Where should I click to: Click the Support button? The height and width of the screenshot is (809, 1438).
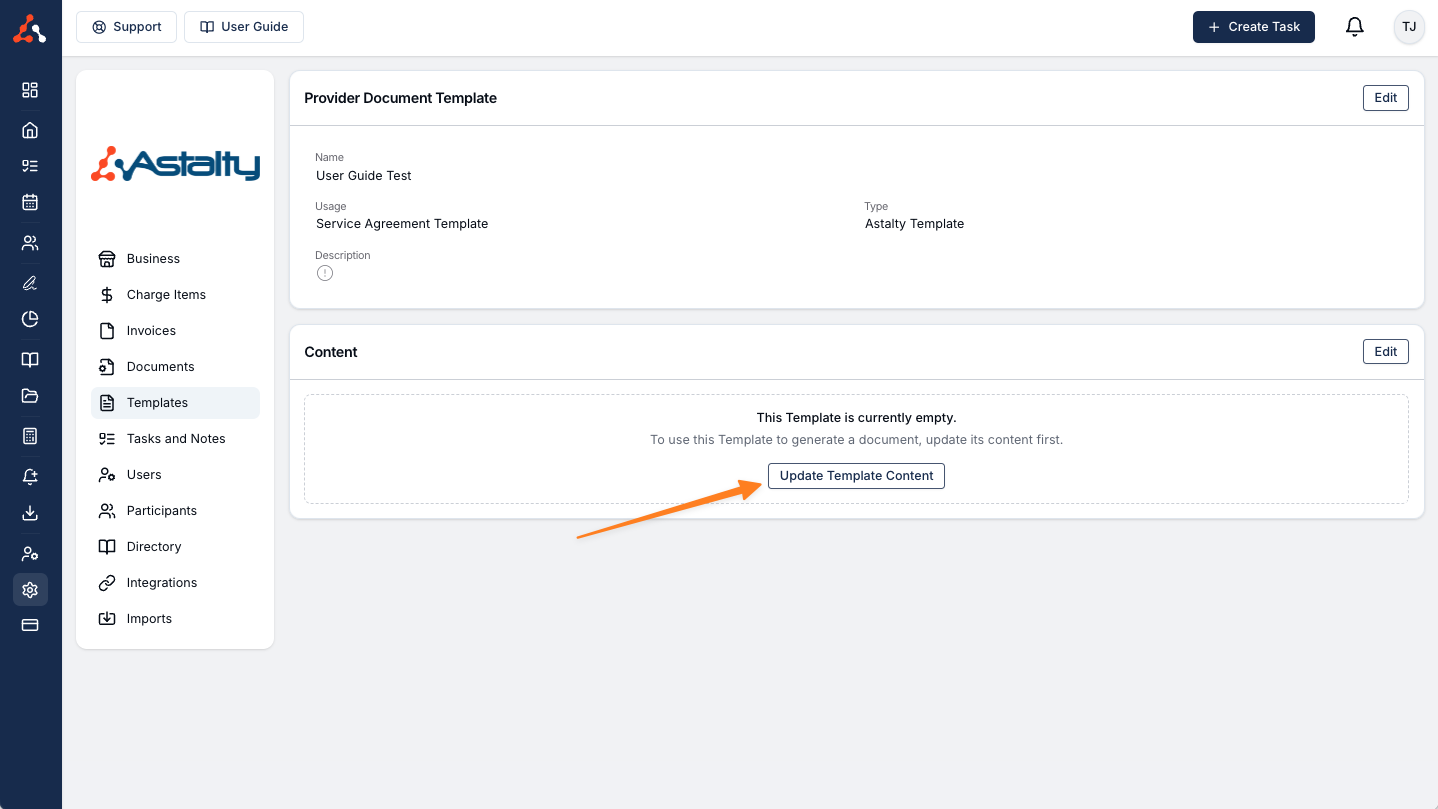pyautogui.click(x=126, y=27)
